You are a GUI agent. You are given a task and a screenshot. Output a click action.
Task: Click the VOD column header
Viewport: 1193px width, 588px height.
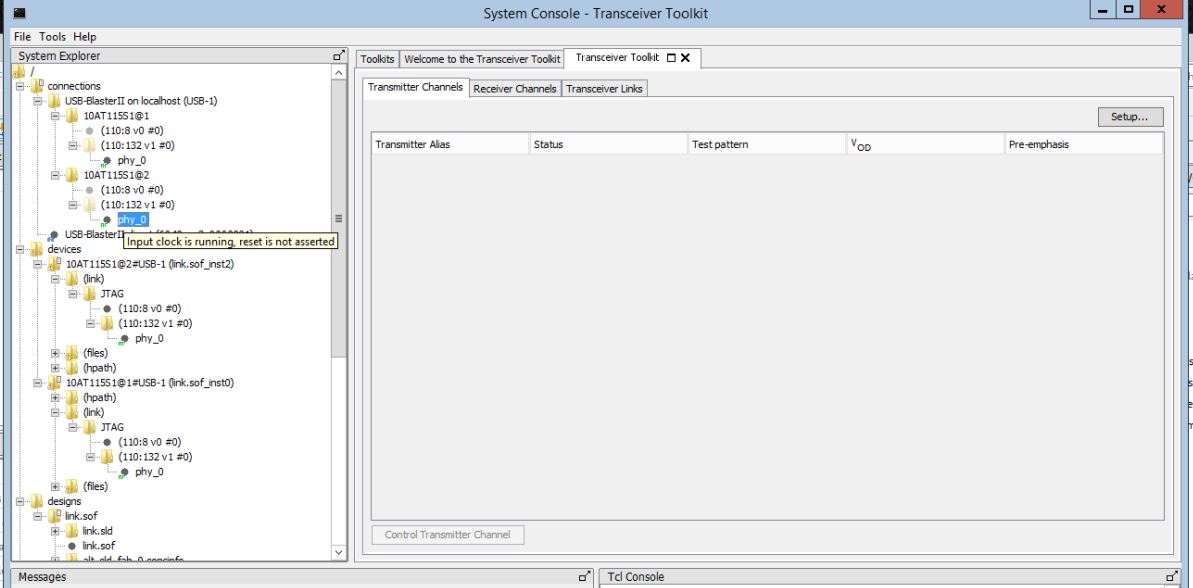tap(924, 144)
